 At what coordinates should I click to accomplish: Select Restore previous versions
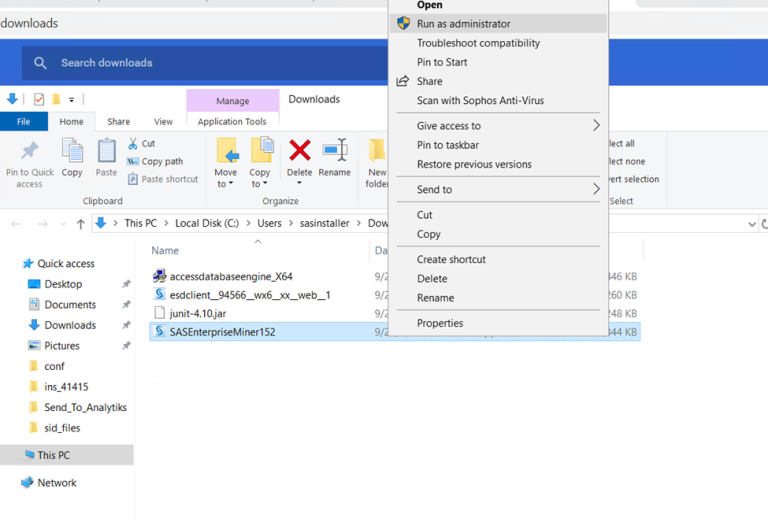499,164
